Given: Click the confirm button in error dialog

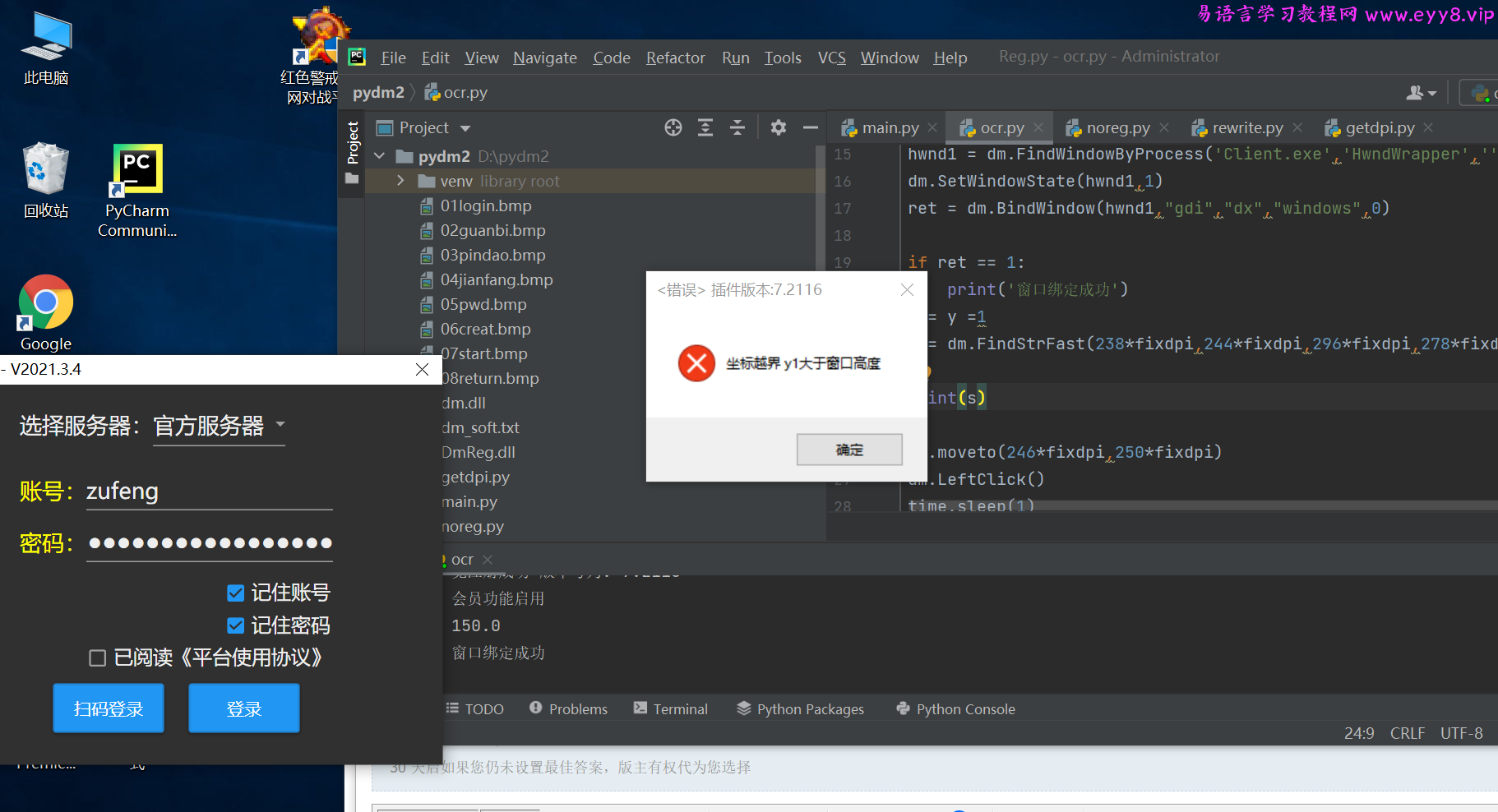Looking at the screenshot, I should (849, 450).
